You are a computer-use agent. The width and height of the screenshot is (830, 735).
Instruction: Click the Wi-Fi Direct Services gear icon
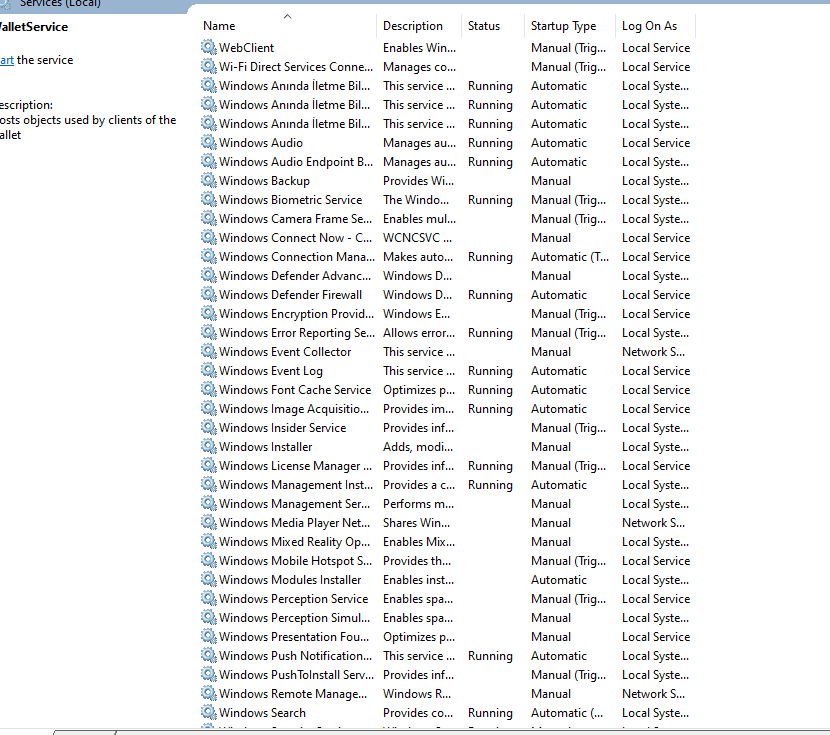click(209, 67)
